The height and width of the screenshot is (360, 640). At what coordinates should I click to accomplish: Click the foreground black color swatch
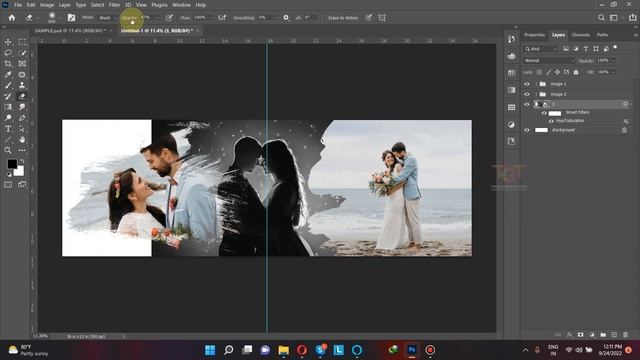(12, 164)
